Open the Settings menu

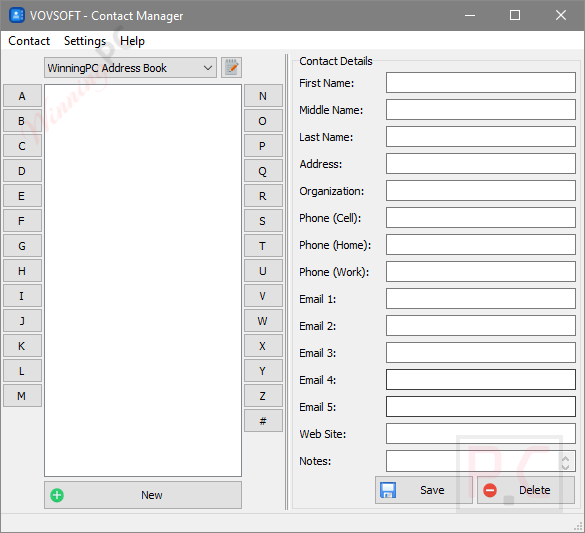click(x=85, y=41)
